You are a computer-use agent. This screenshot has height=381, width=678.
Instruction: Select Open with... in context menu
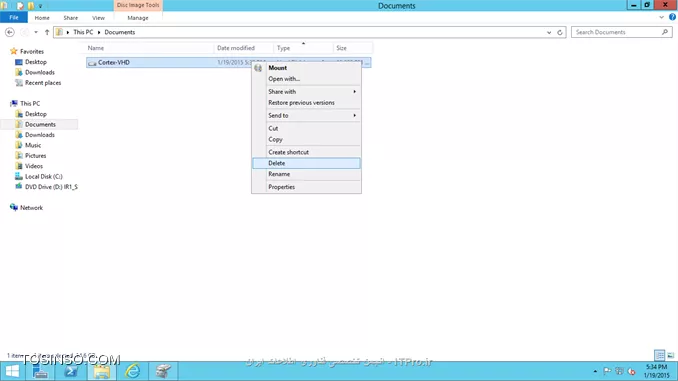pyautogui.click(x=306, y=79)
